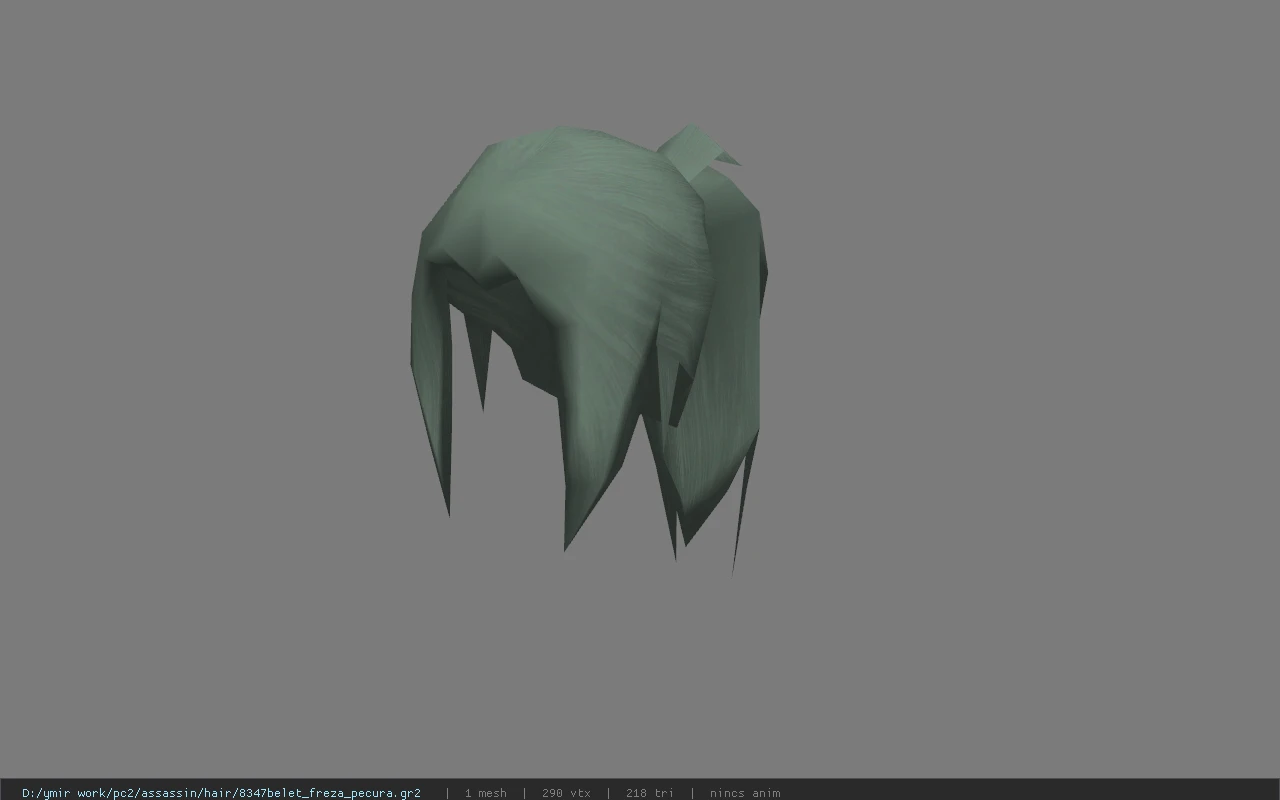Click the '218 tri' triangle count
This screenshot has width=1280, height=800.
[x=649, y=793]
